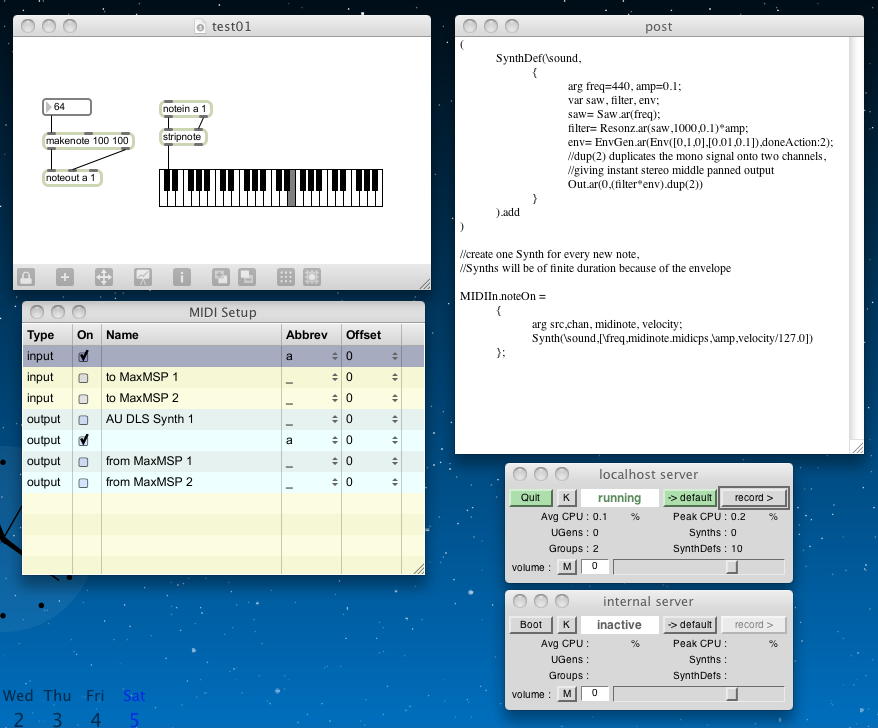Toggle the snap to grid icon
Viewport: 878px width, 728px height.
click(x=312, y=277)
